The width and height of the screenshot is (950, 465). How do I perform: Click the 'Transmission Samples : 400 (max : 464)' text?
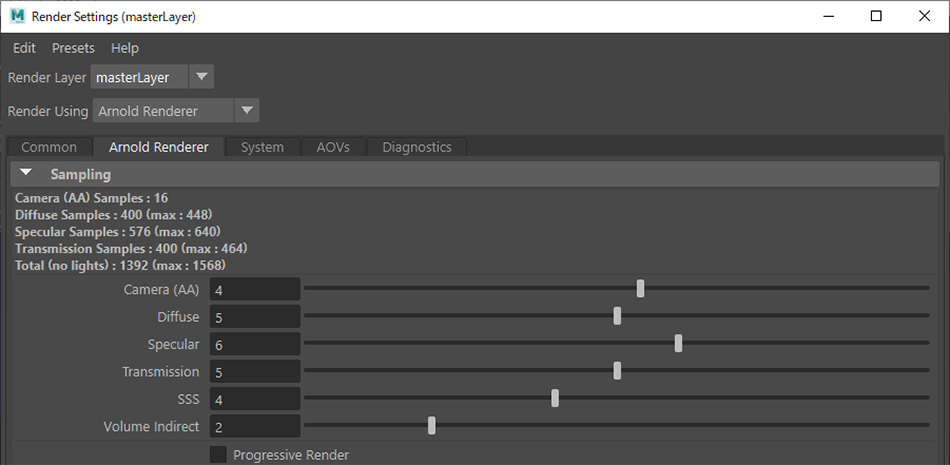131,249
